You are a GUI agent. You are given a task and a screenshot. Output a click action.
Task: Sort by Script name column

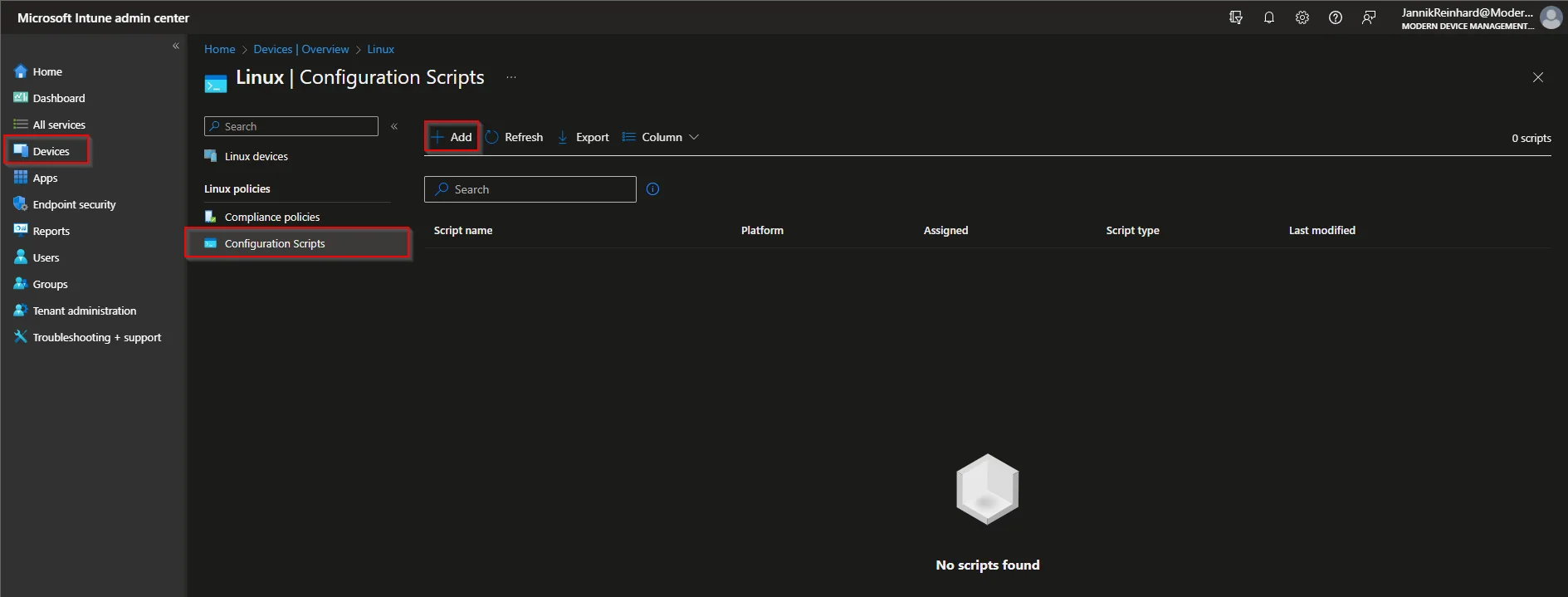tap(463, 230)
